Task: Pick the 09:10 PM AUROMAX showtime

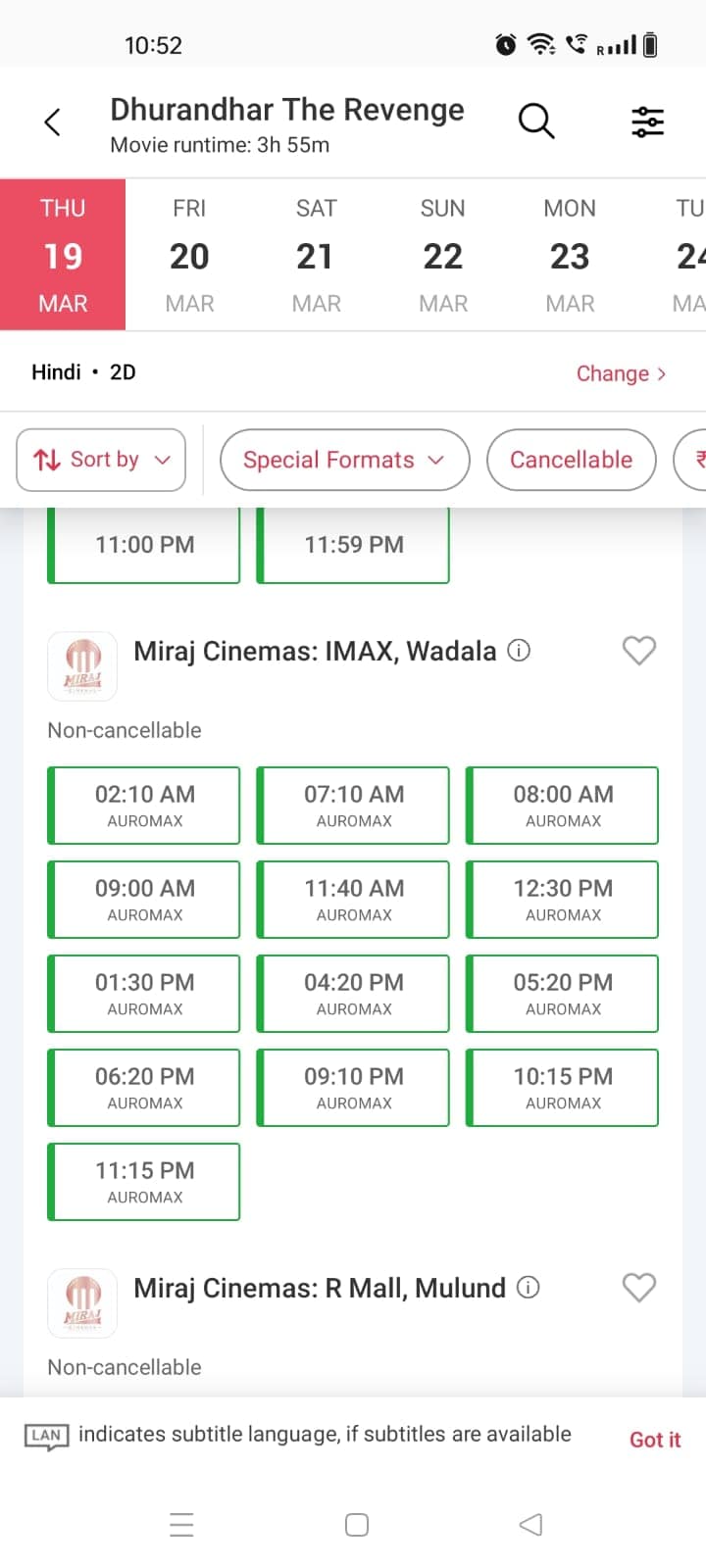Action: tap(353, 1087)
